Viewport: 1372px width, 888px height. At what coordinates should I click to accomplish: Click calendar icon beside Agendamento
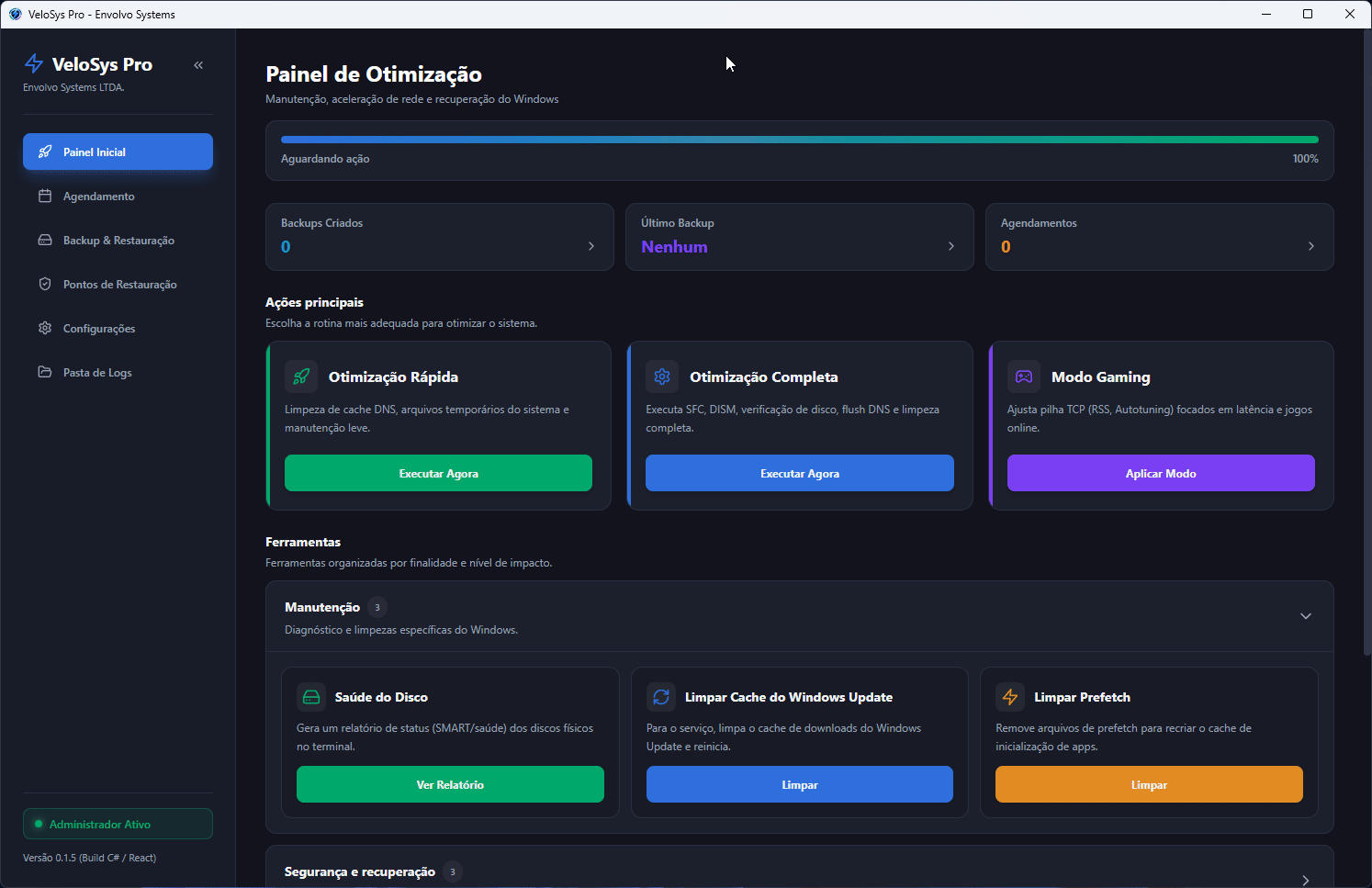pos(45,196)
